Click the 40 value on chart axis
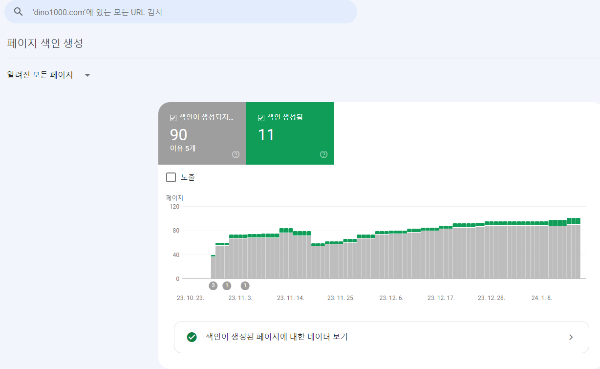600x369 pixels. pyautogui.click(x=176, y=255)
